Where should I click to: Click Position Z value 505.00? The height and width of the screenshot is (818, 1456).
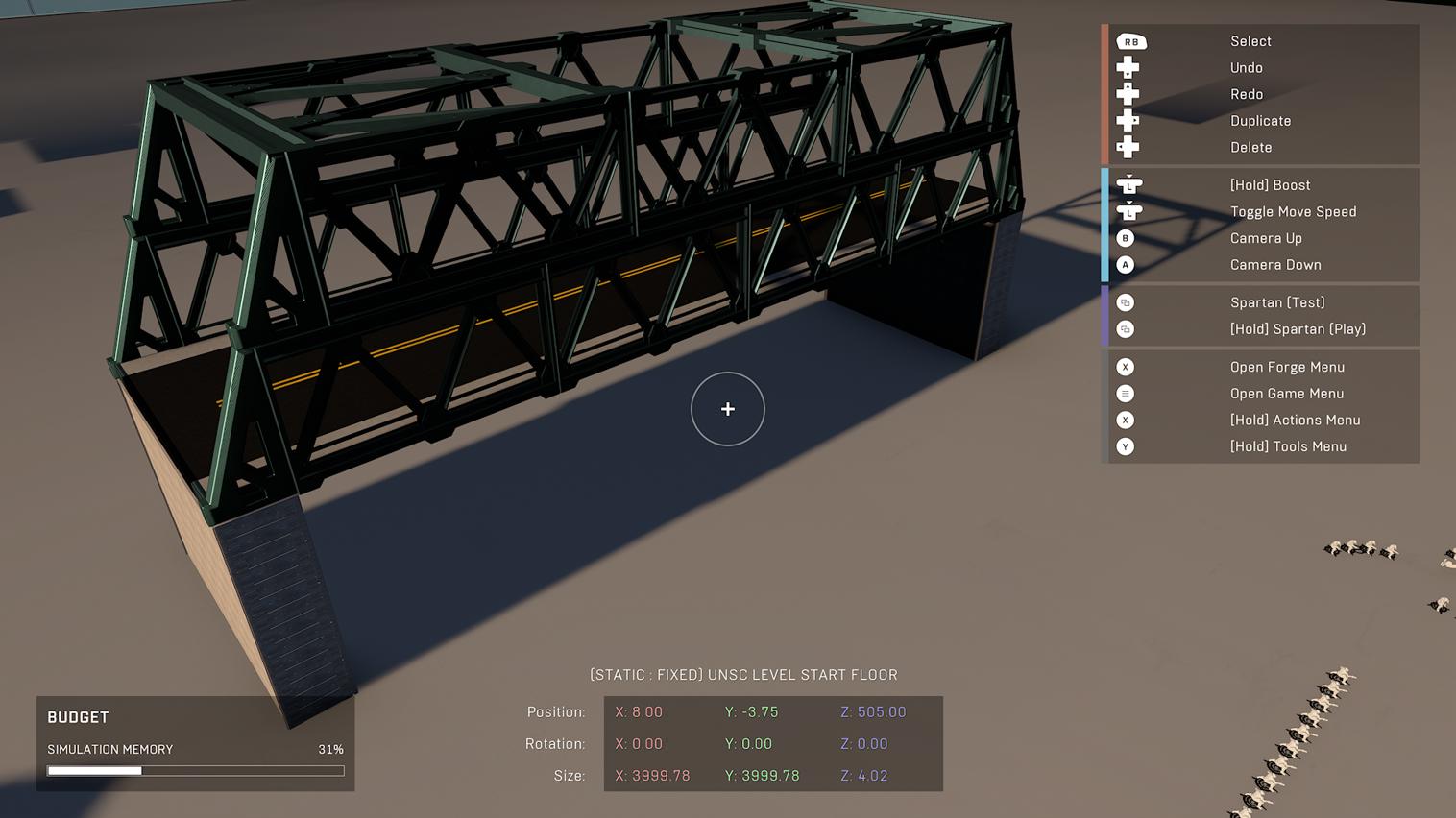coord(873,712)
